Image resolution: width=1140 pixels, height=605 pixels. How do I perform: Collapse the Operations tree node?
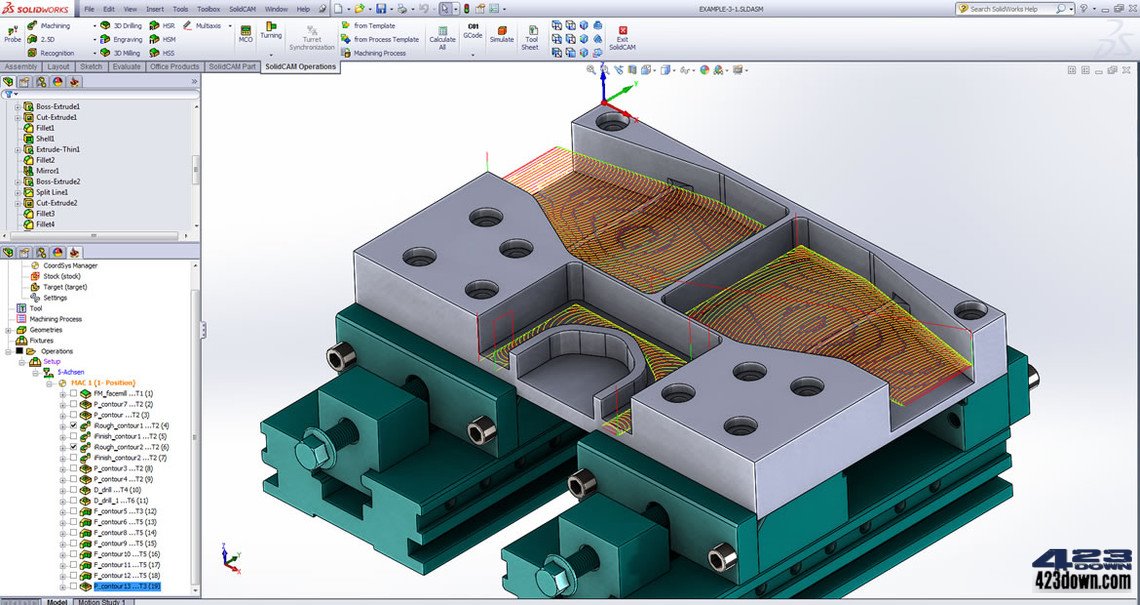[10, 351]
